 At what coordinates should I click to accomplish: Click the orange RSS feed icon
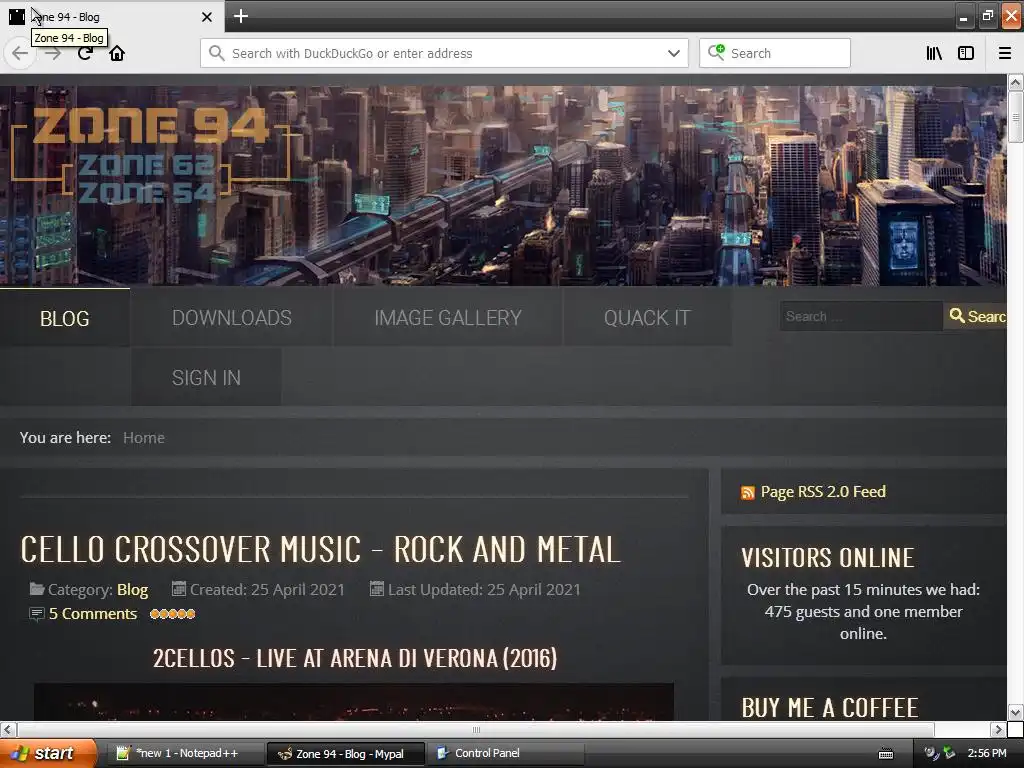click(748, 493)
